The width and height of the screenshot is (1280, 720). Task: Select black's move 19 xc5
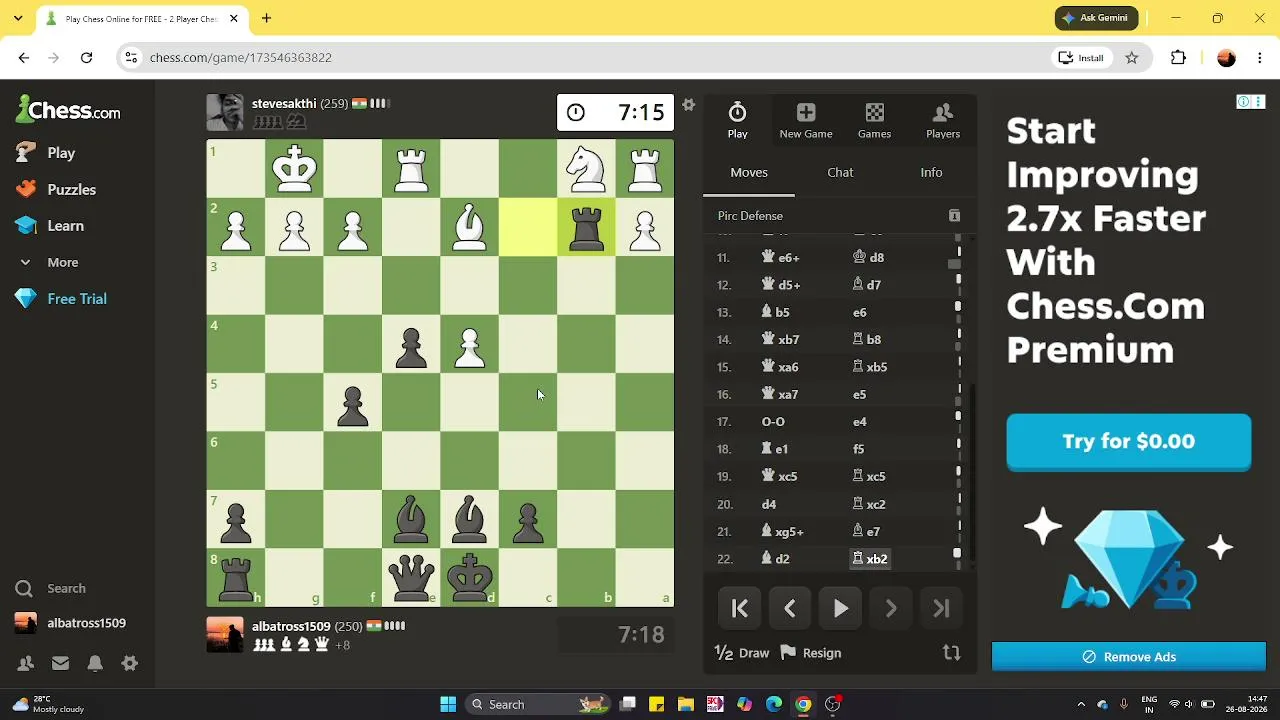pos(869,477)
